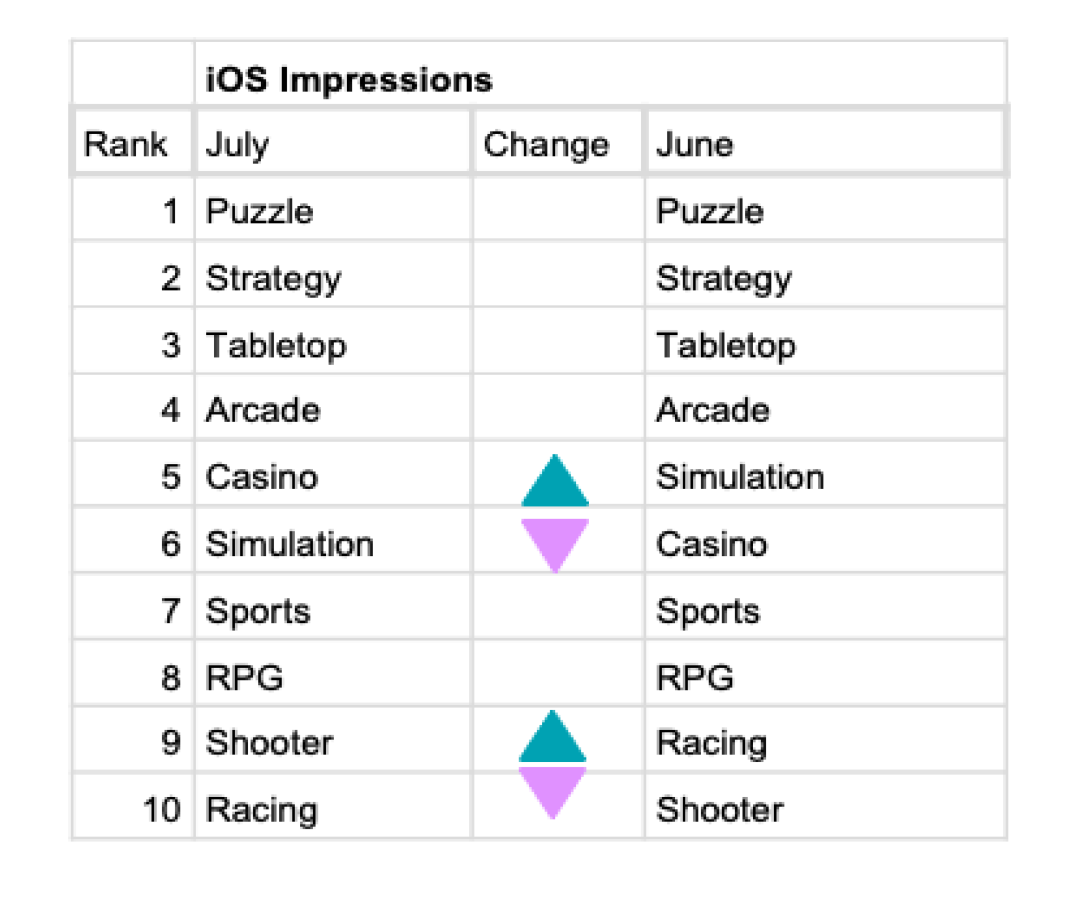Click the June RPG cell
This screenshot has height=904, width=1080.
pos(825,675)
